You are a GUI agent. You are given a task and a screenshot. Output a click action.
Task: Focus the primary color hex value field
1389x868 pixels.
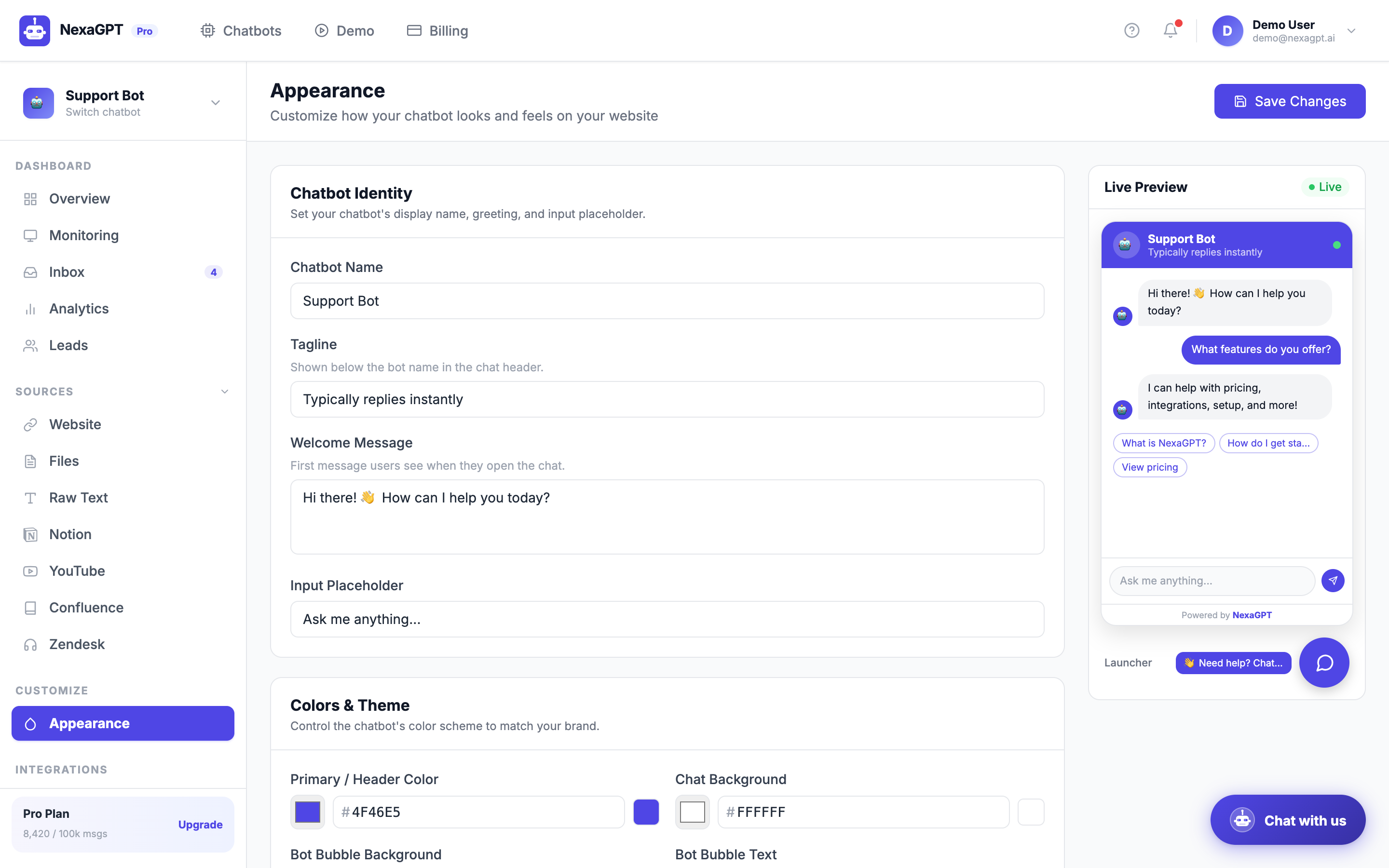click(479, 812)
